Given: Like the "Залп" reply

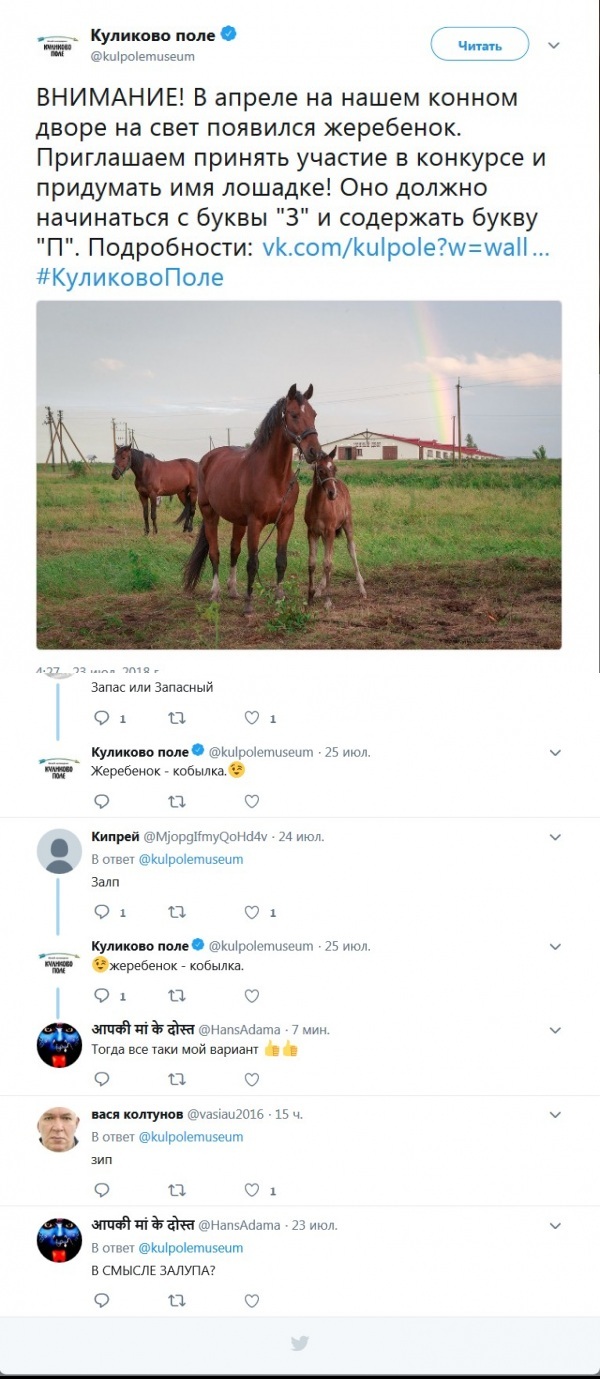Looking at the screenshot, I should pyautogui.click(x=251, y=912).
